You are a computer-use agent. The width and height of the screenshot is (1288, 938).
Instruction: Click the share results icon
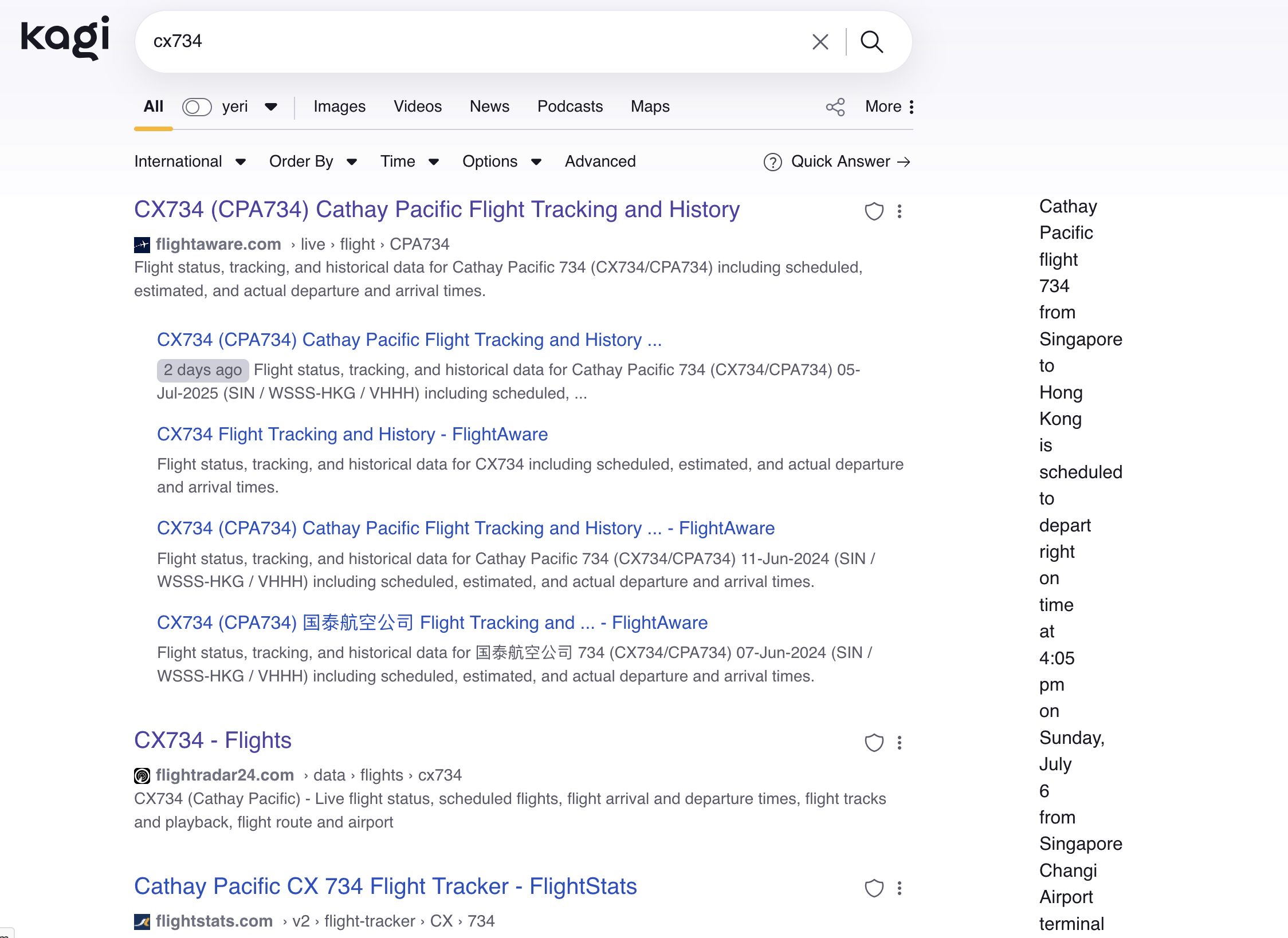click(835, 107)
